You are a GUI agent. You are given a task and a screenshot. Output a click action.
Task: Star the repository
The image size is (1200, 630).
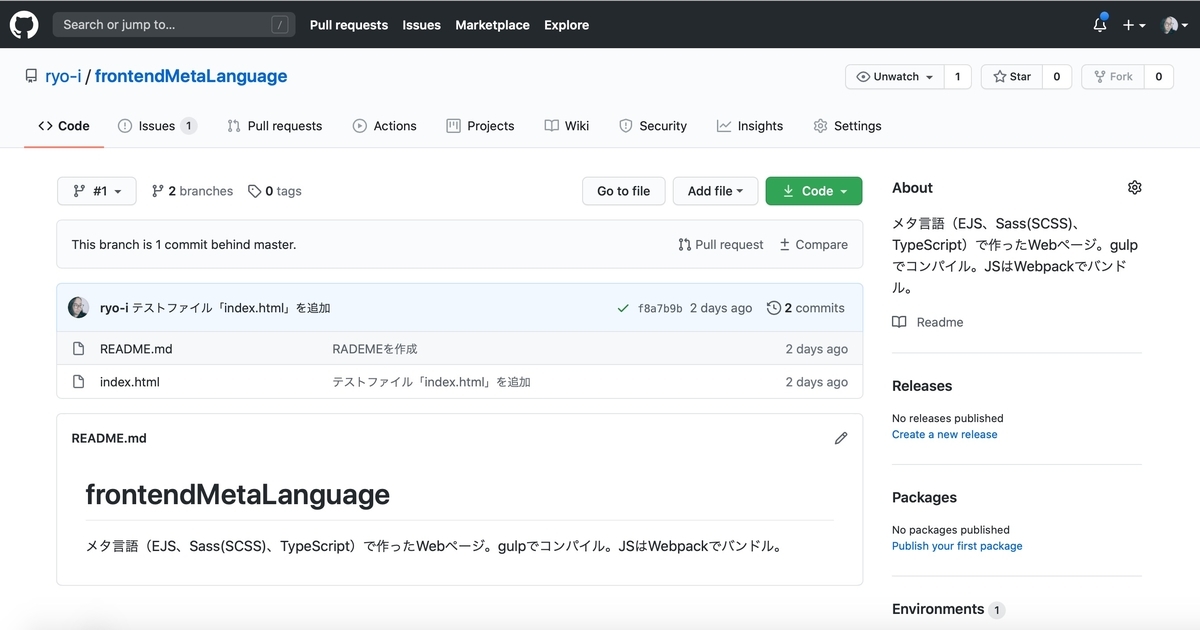click(1012, 77)
